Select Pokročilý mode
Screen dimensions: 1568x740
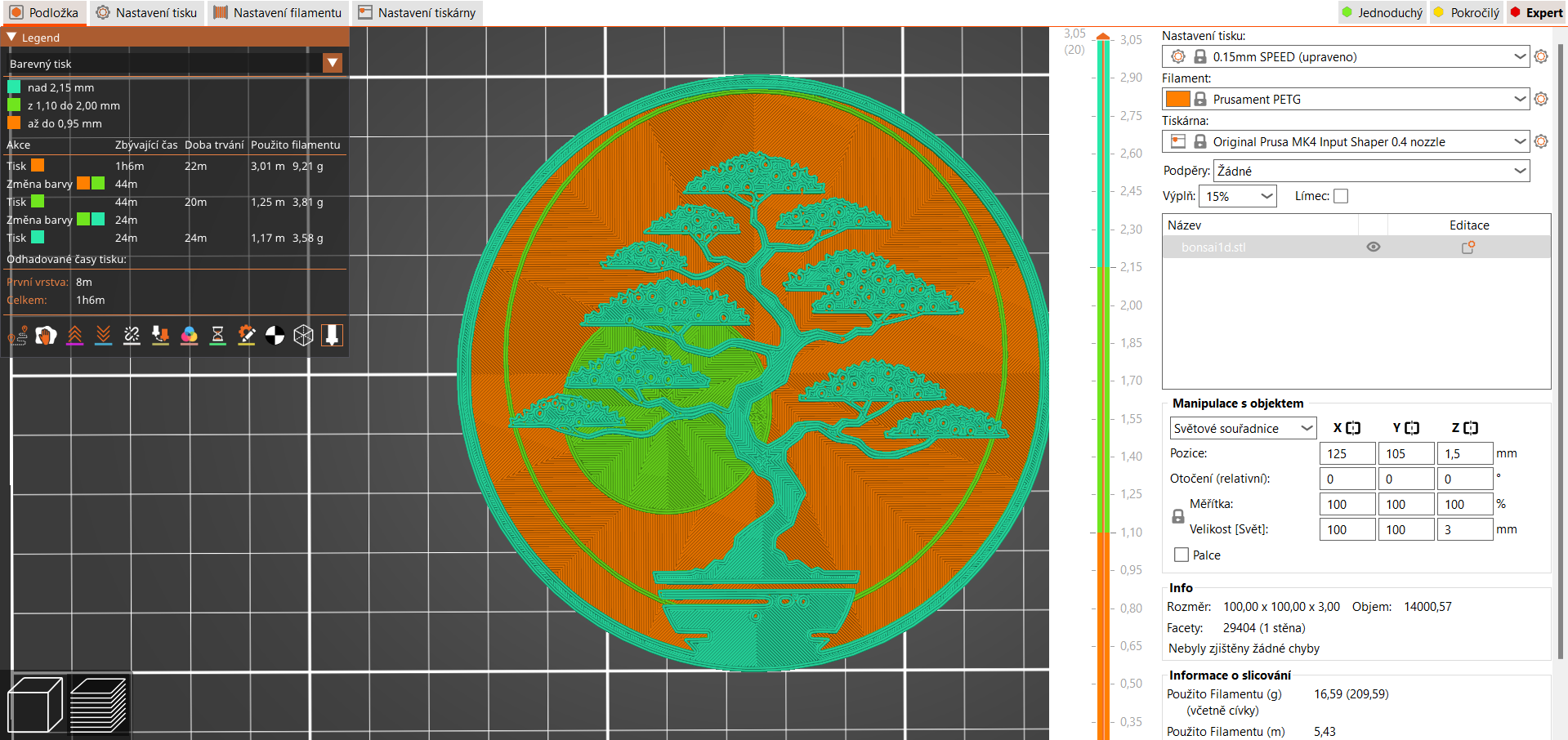click(x=1466, y=12)
